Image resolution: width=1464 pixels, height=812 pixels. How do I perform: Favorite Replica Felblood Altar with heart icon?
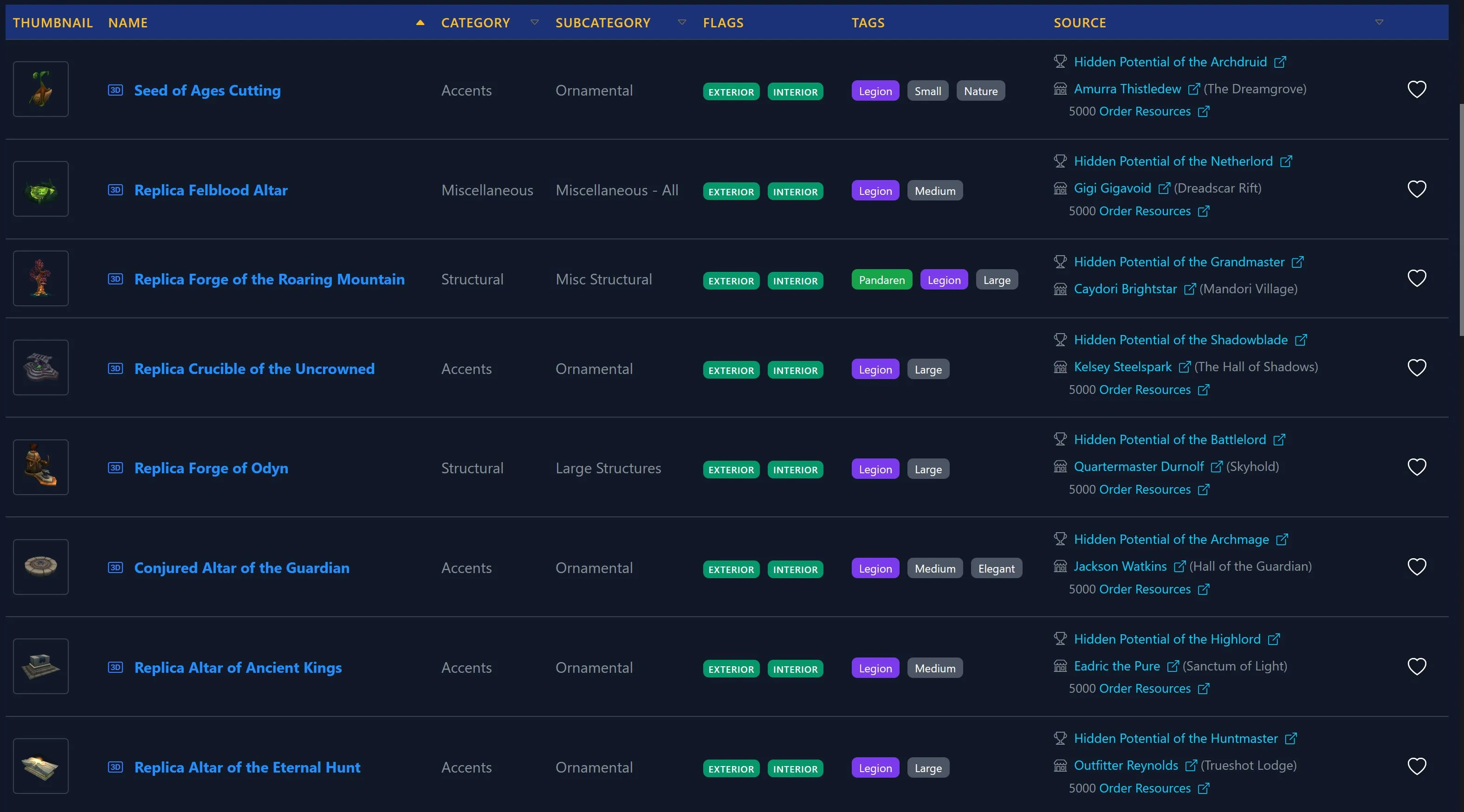click(x=1416, y=189)
